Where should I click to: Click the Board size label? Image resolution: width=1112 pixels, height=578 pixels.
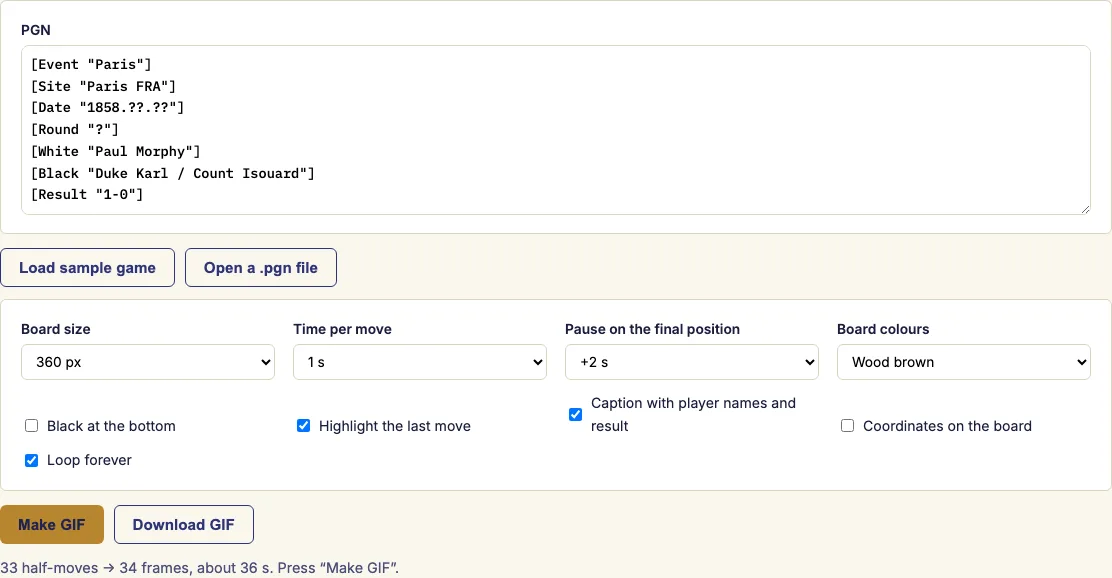(x=56, y=329)
